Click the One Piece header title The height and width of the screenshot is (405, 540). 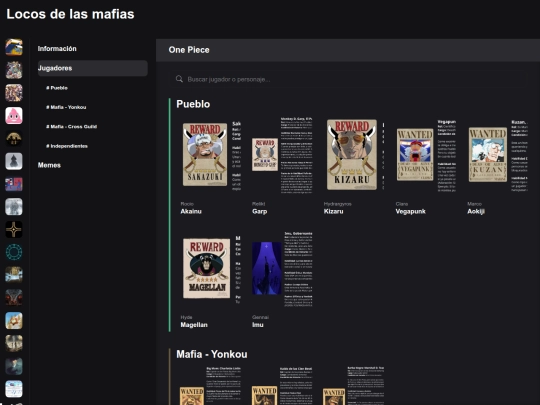[x=189, y=50]
